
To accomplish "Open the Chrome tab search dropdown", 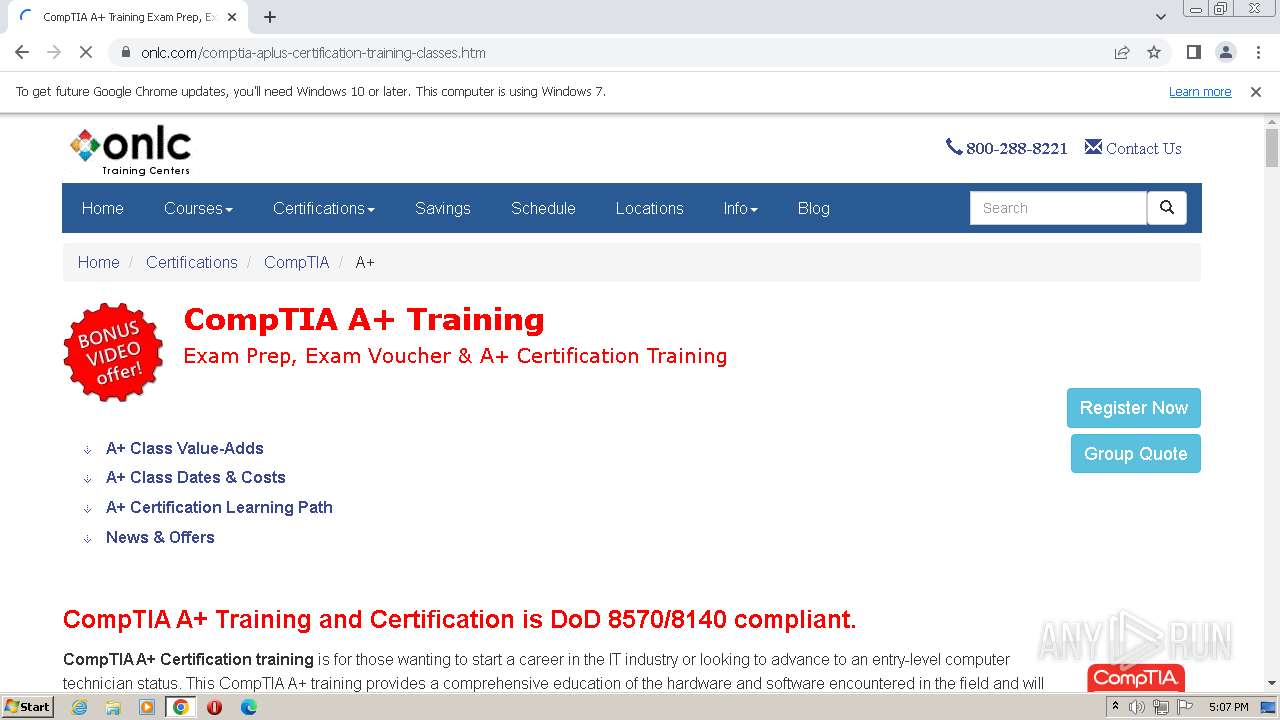I will click(x=1160, y=17).
